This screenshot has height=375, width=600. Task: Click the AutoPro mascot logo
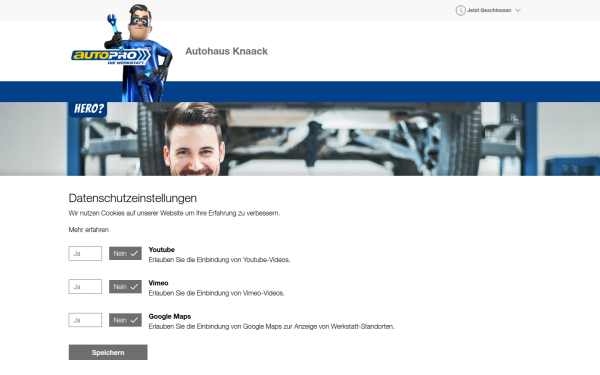(x=122, y=53)
